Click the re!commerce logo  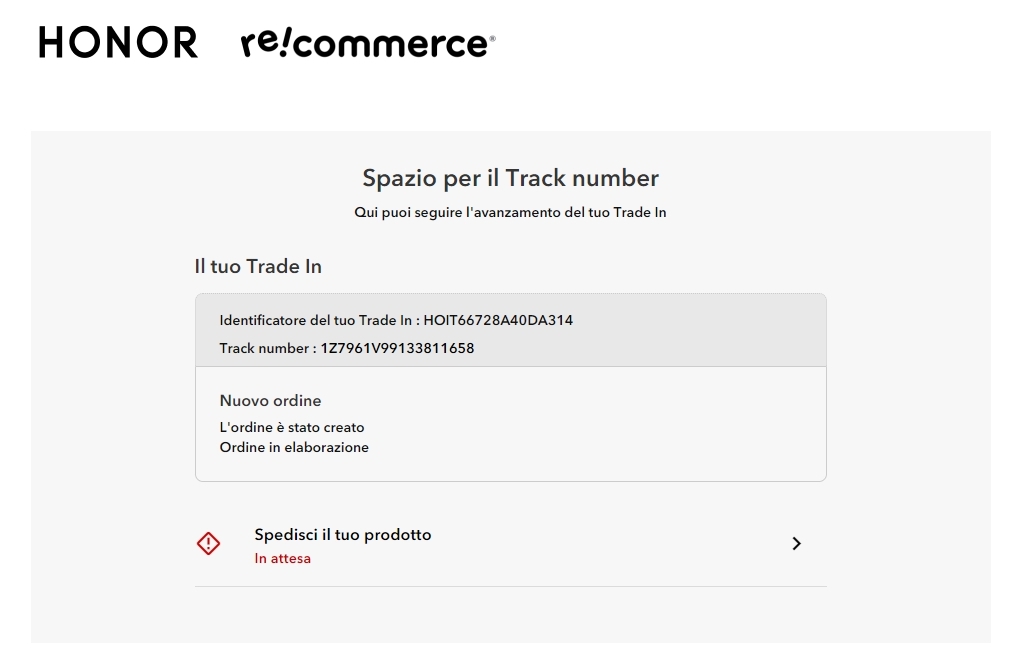click(x=367, y=43)
